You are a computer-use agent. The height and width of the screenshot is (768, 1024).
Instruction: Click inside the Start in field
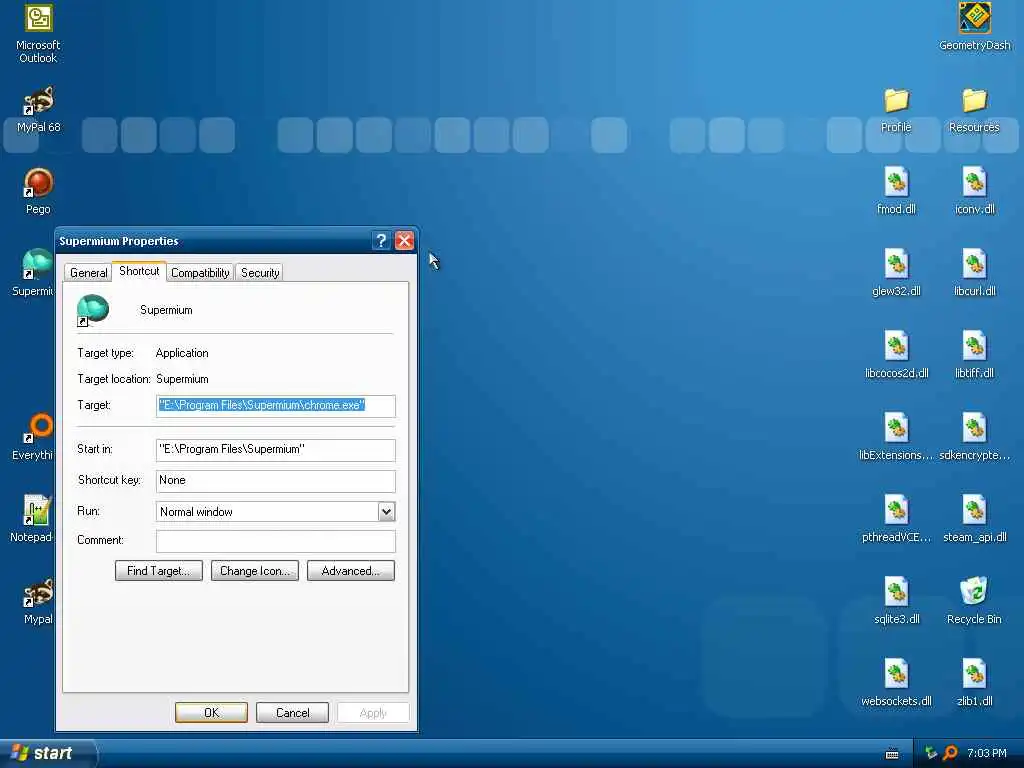(276, 449)
